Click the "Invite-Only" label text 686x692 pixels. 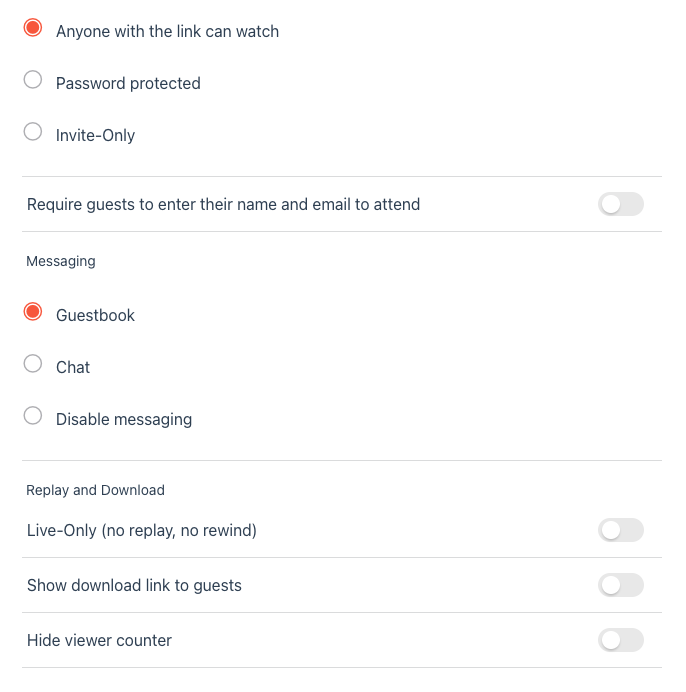[95, 135]
